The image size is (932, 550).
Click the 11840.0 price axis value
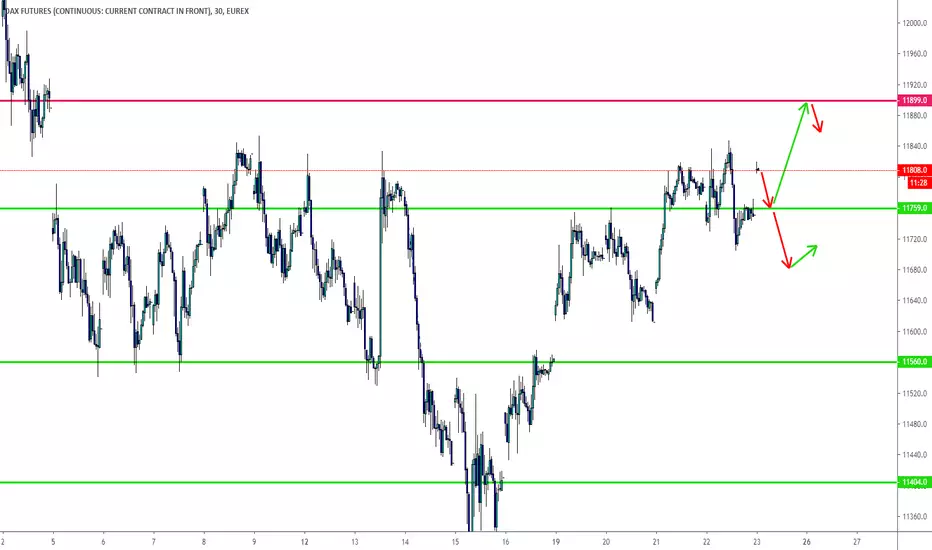tap(915, 146)
